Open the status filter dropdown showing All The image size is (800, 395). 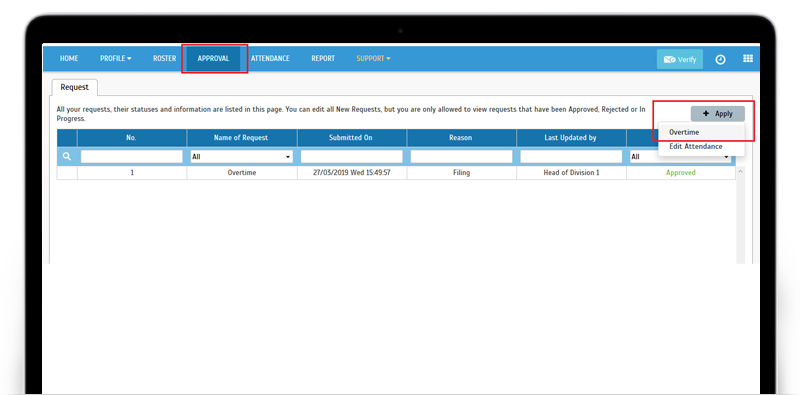tap(681, 157)
